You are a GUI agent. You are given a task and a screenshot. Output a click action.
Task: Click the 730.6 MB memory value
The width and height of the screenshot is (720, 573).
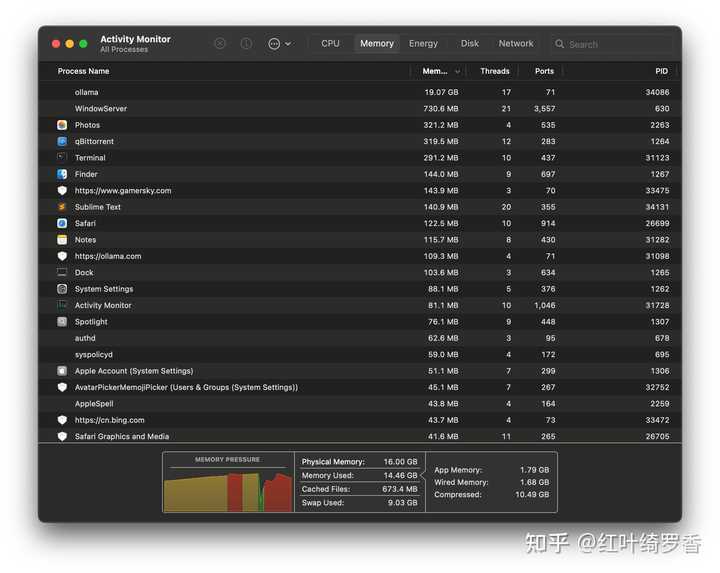441,109
